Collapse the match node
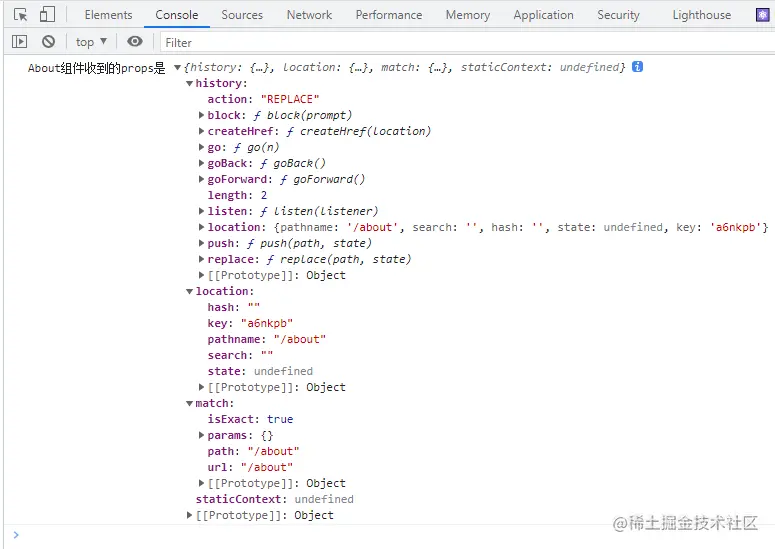Screen dimensions: 775x549 point(189,404)
